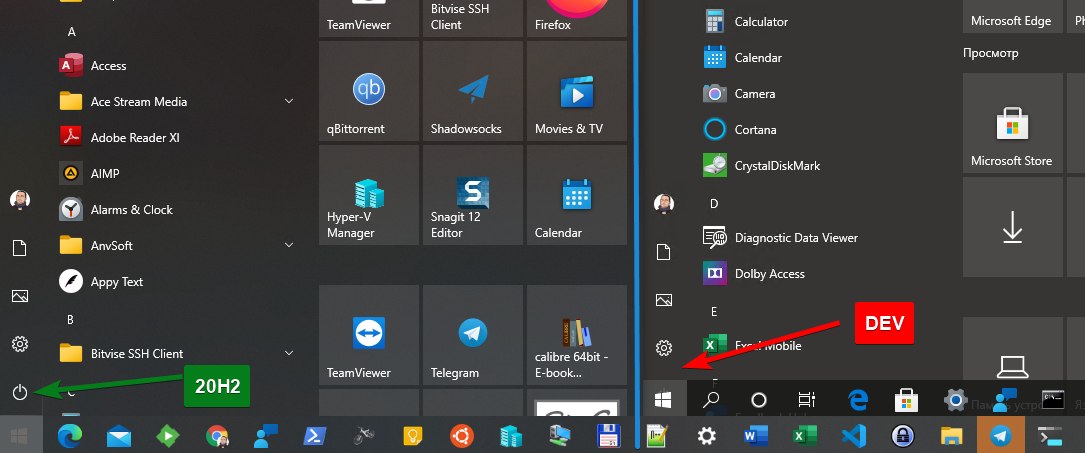Image resolution: width=1085 pixels, height=453 pixels.
Task: Open Settings gear in DEV Start sidebar
Action: pos(664,348)
